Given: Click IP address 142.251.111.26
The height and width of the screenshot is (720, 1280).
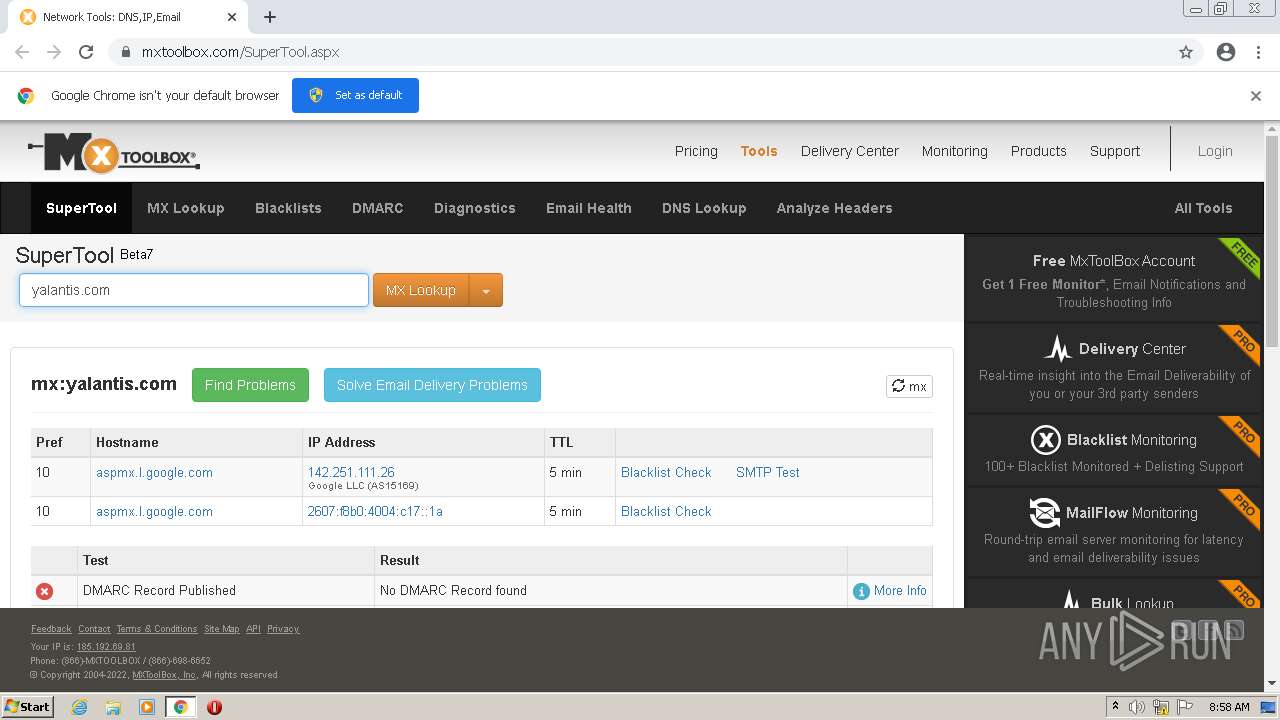Looking at the screenshot, I should (351, 472).
